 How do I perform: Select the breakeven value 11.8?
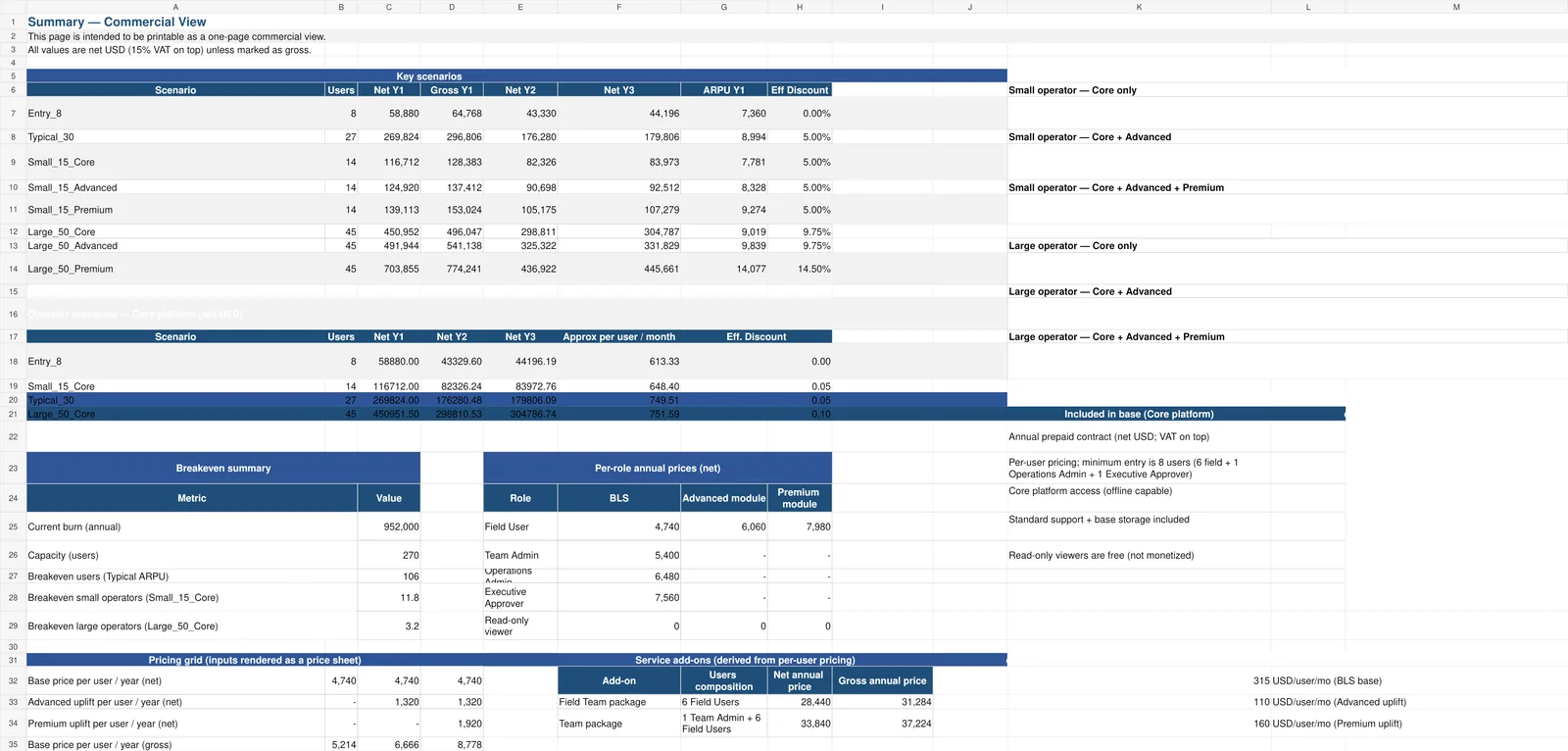389,597
